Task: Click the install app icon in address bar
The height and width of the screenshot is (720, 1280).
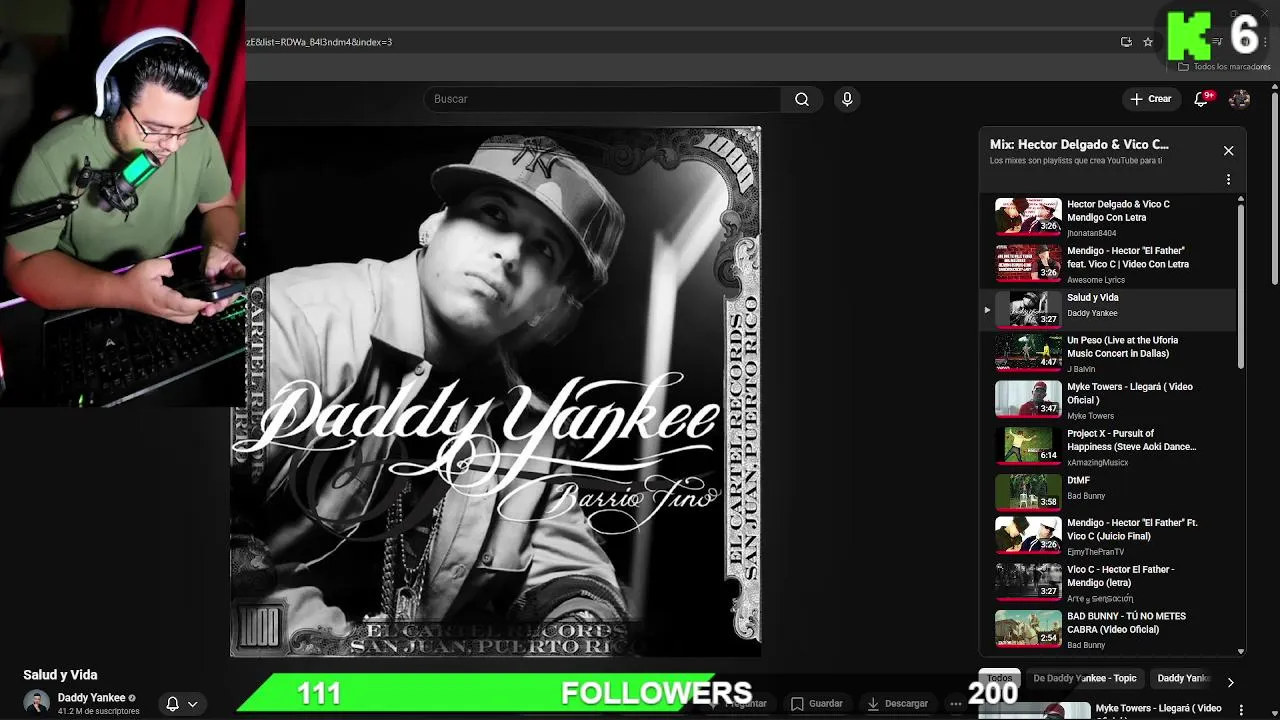Action: point(1126,42)
